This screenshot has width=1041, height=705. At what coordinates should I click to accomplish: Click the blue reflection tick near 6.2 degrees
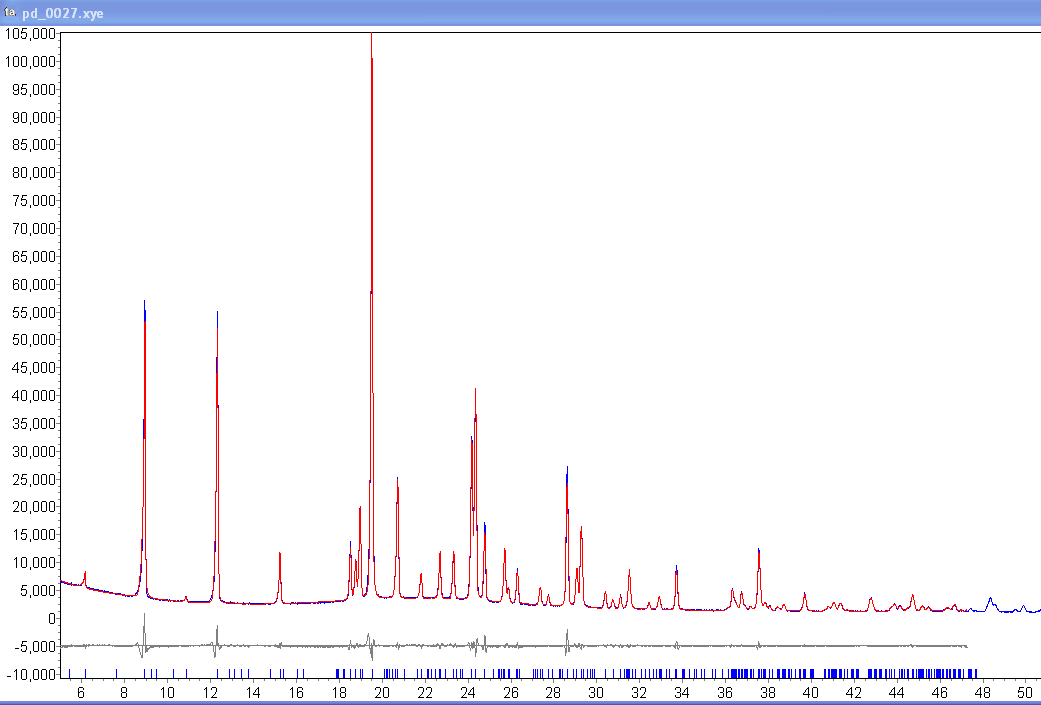click(85, 672)
